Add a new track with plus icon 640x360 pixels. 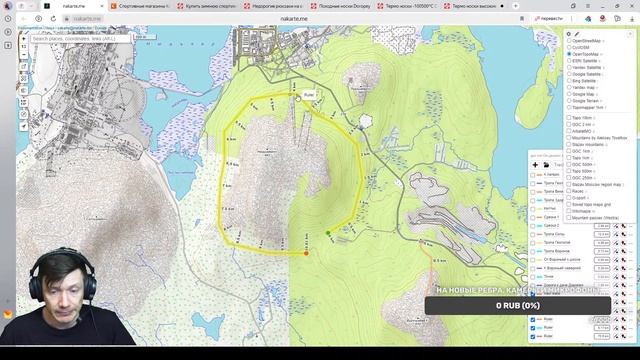tap(535, 165)
